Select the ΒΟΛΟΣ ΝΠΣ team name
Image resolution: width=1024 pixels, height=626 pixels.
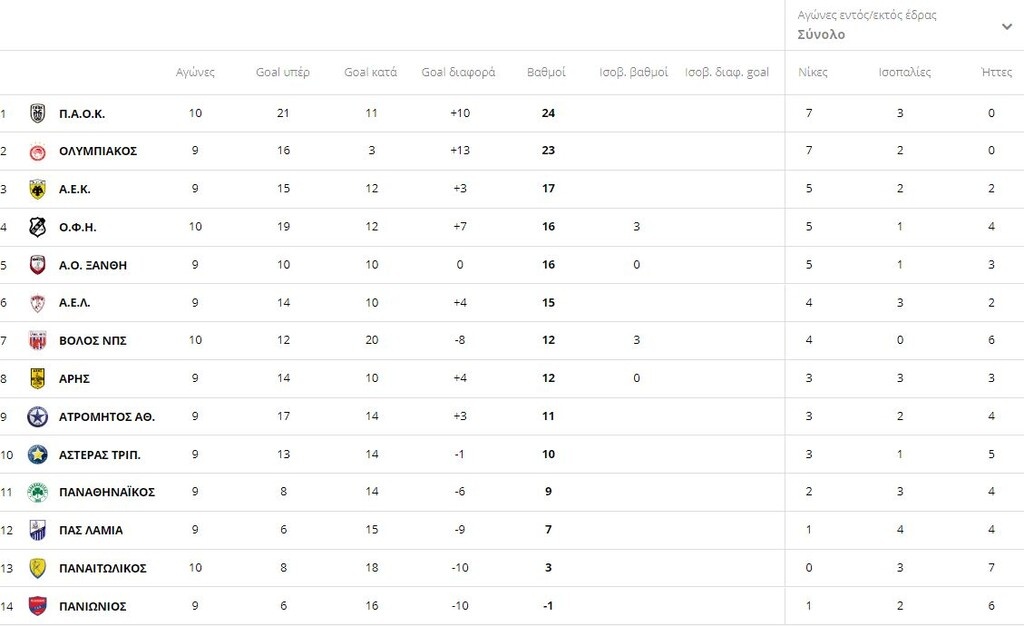click(x=92, y=341)
